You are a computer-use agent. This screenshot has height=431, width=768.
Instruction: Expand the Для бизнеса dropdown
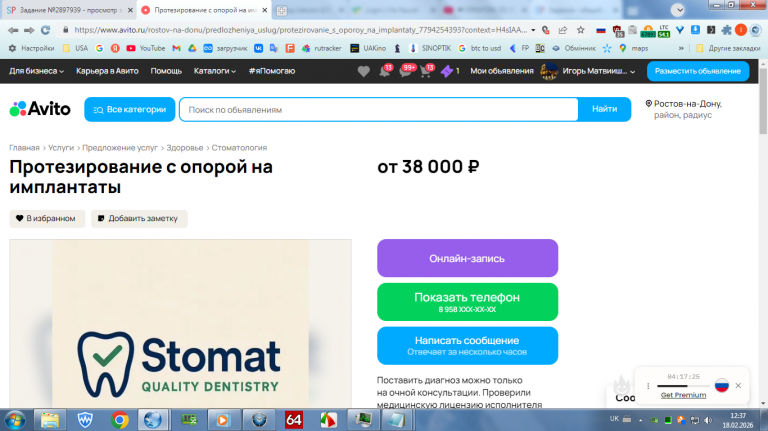point(36,71)
